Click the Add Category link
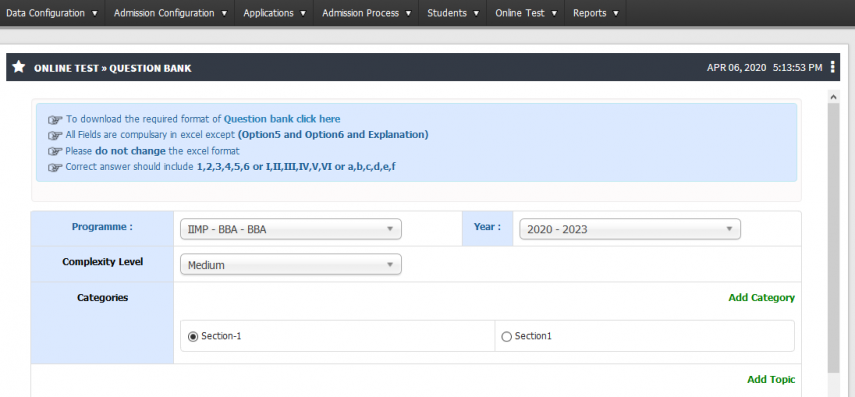The height and width of the screenshot is (397, 855). [761, 298]
